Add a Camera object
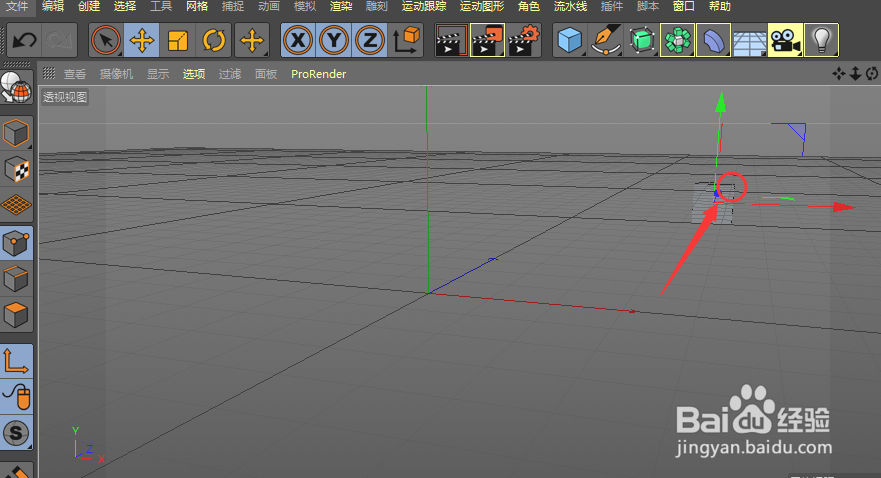The height and width of the screenshot is (478, 881). (785, 40)
